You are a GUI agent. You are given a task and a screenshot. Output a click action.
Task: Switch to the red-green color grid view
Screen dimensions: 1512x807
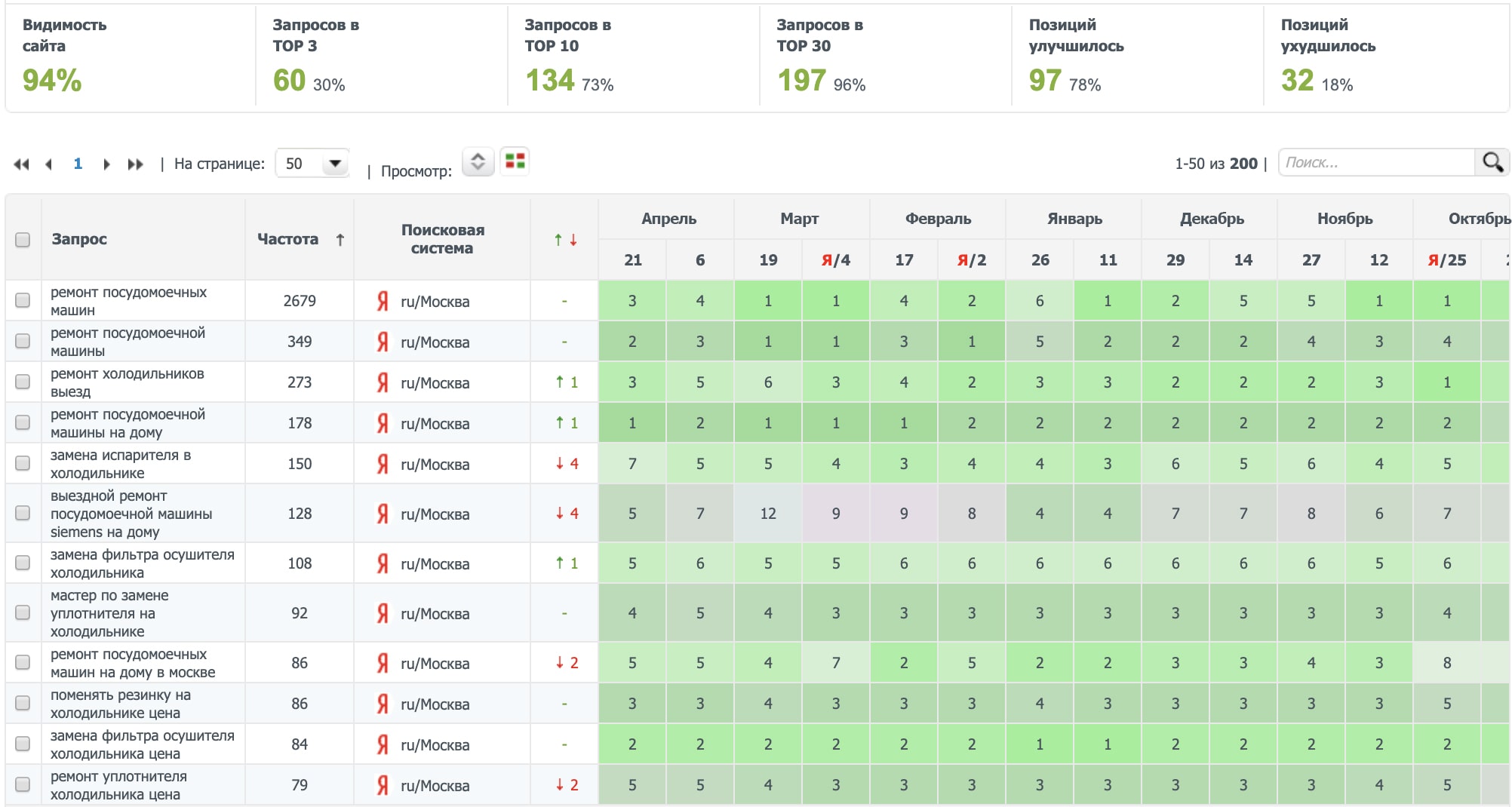[x=515, y=161]
